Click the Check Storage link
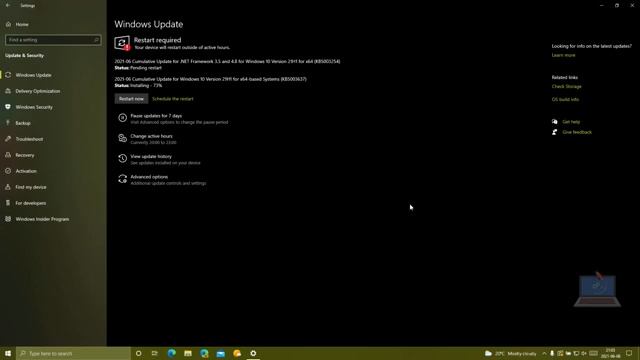The width and height of the screenshot is (640, 360). tap(567, 87)
